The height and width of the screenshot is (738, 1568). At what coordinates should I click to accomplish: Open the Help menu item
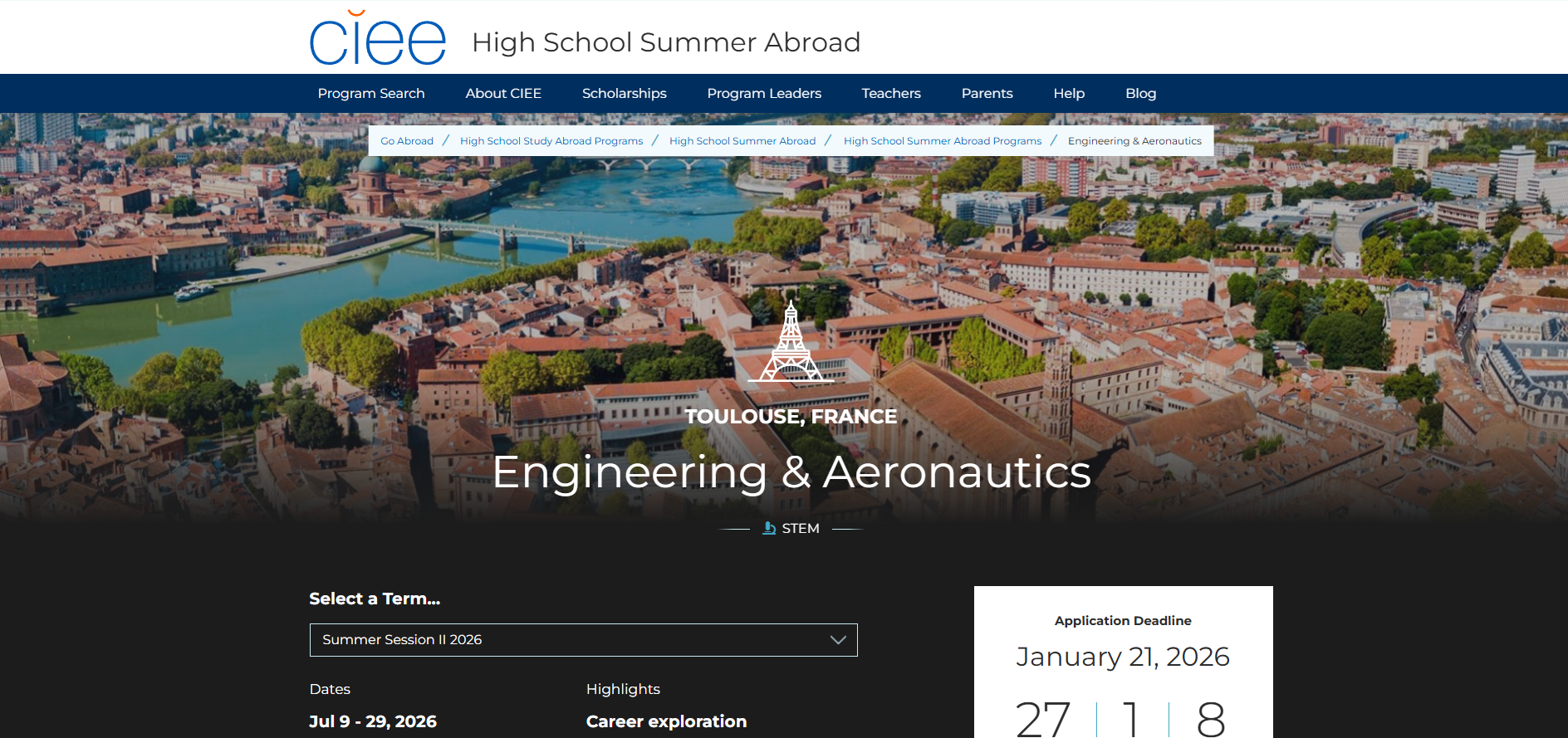coord(1069,94)
